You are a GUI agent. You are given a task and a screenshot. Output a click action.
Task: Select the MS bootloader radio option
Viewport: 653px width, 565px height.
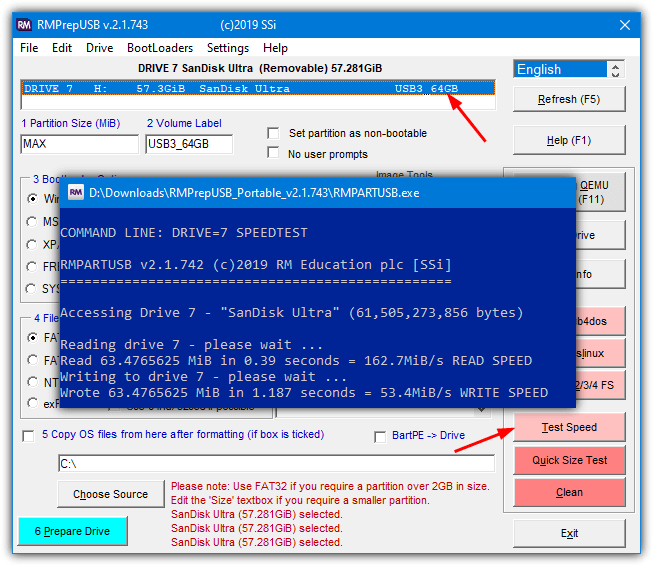32,222
